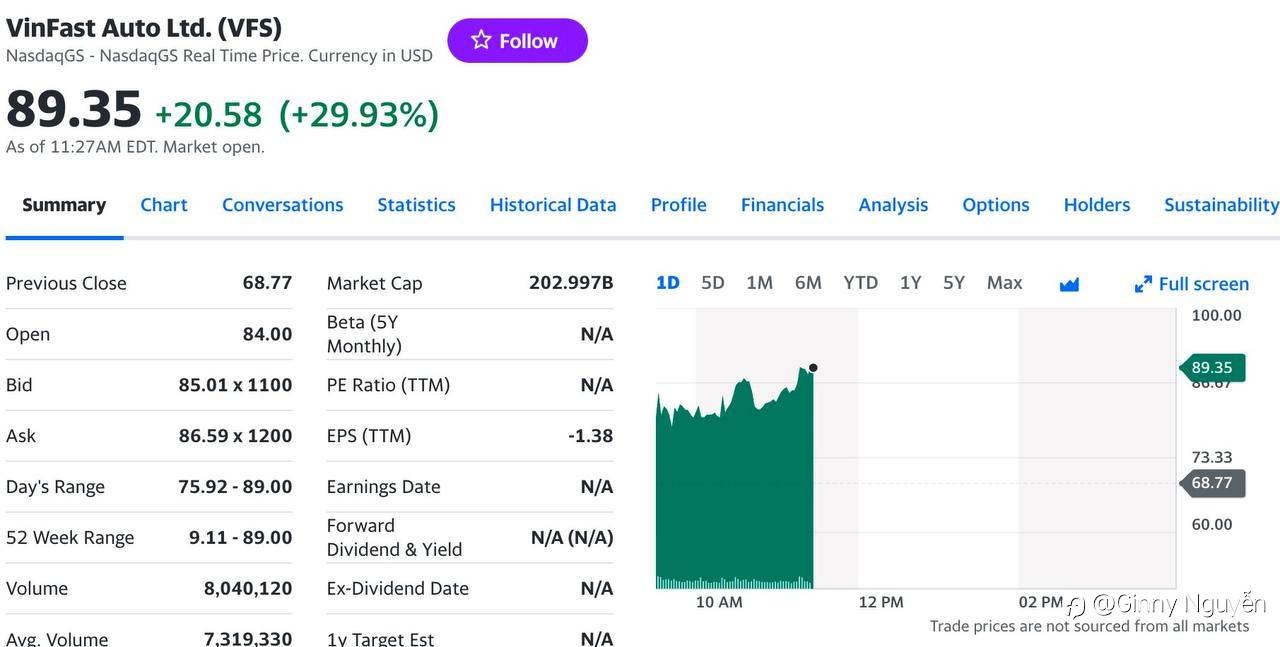
Task: Open the Statistics tab
Action: pyautogui.click(x=416, y=205)
